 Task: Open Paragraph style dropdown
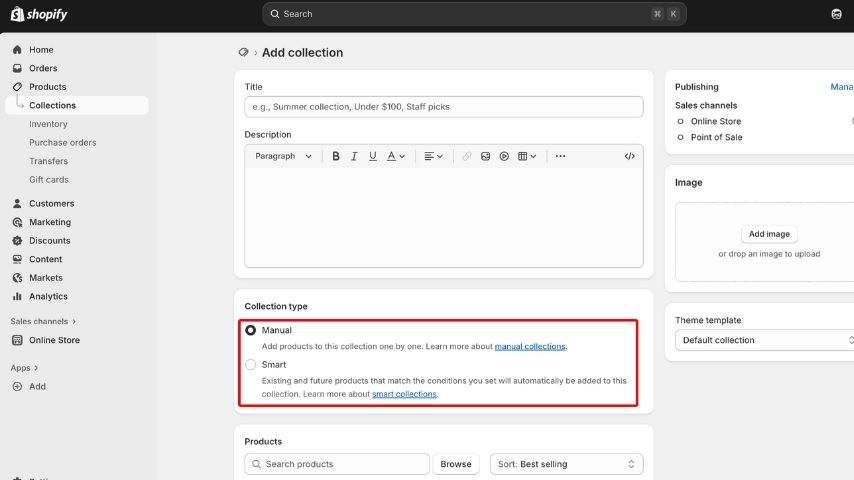pos(283,156)
